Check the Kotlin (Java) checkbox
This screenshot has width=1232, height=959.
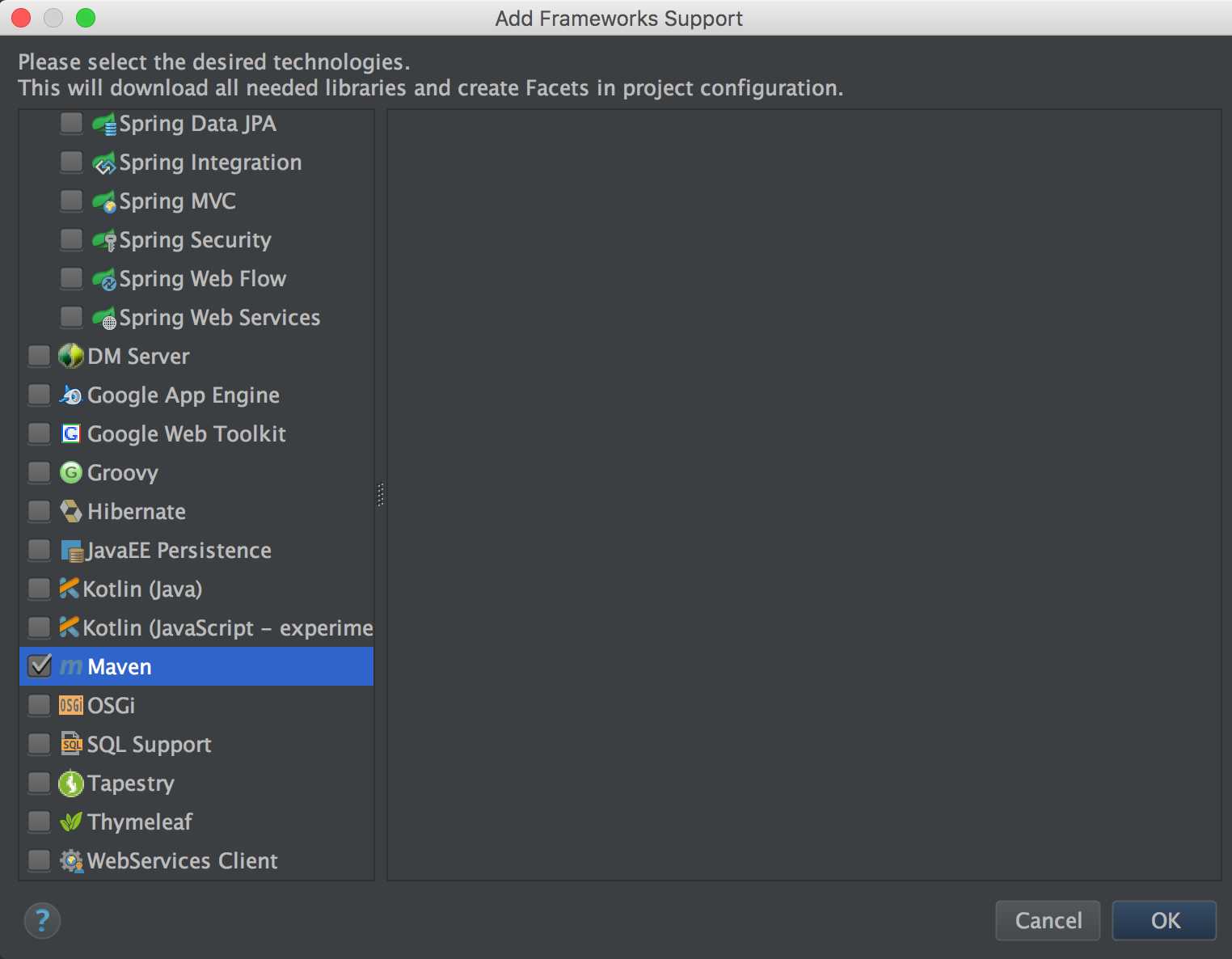point(39,588)
